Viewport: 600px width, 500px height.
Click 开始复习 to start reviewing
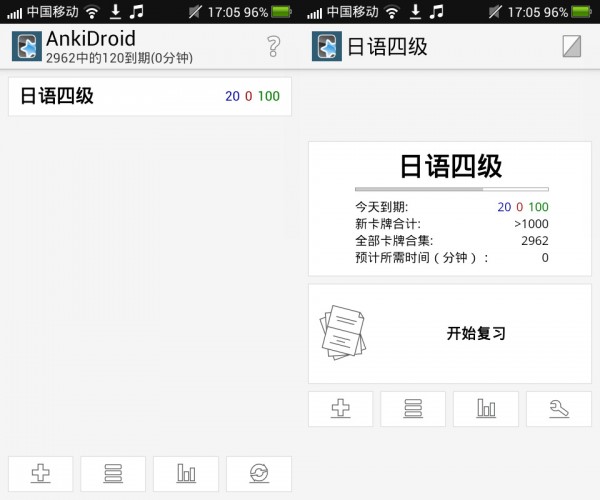point(476,333)
